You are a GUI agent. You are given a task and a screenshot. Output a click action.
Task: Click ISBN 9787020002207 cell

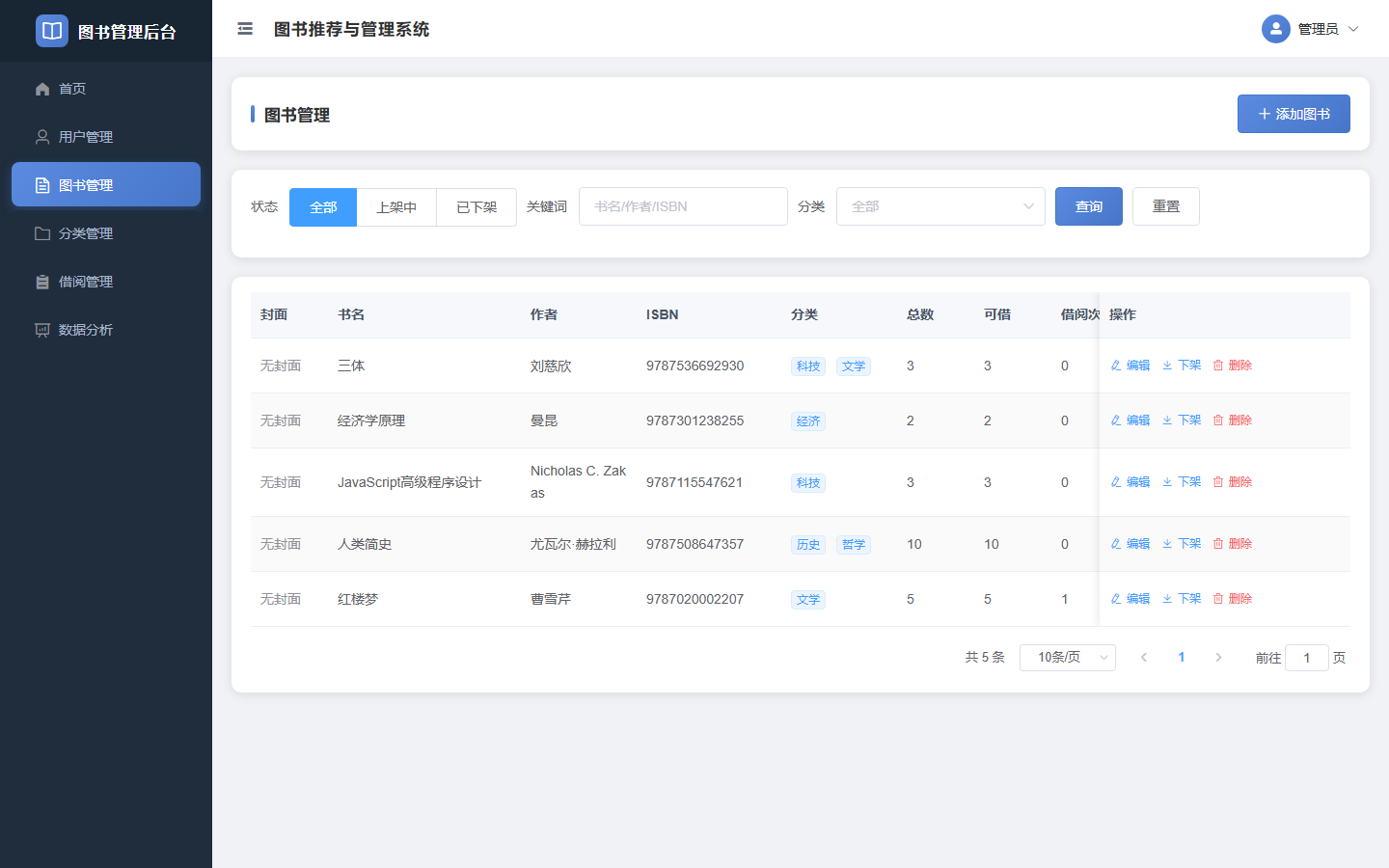694,599
